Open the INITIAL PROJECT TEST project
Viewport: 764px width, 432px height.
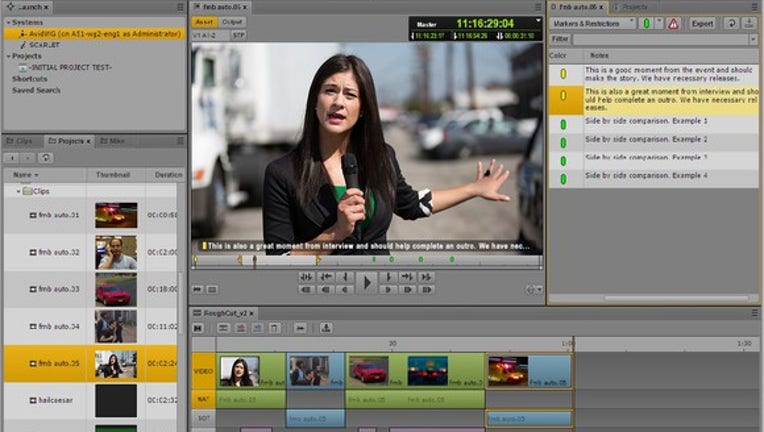pos(70,67)
